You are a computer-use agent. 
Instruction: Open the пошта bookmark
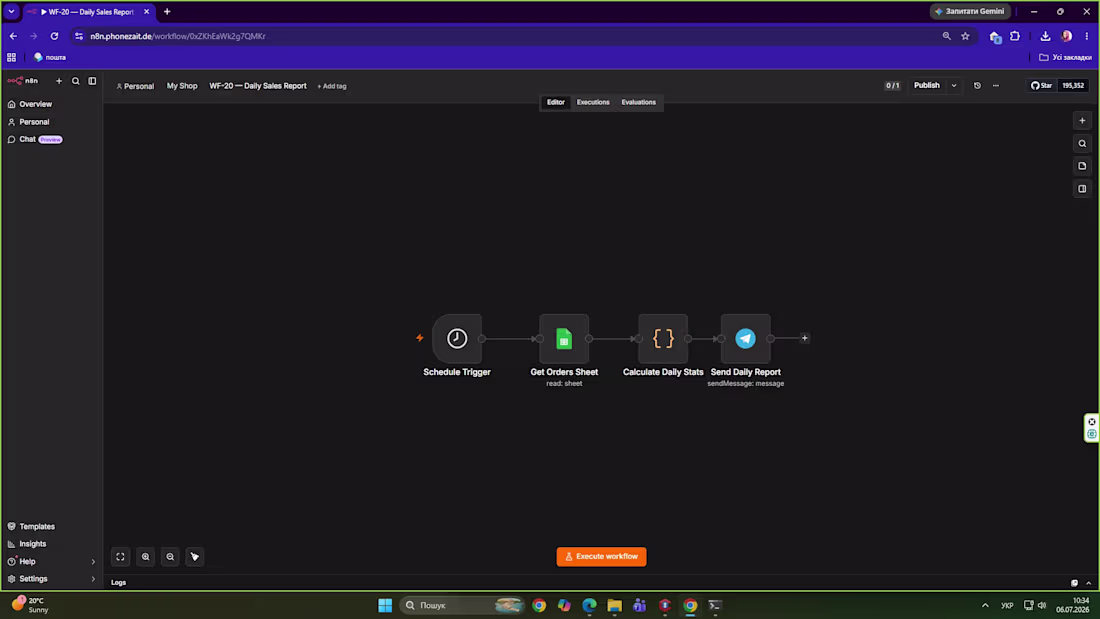point(50,58)
